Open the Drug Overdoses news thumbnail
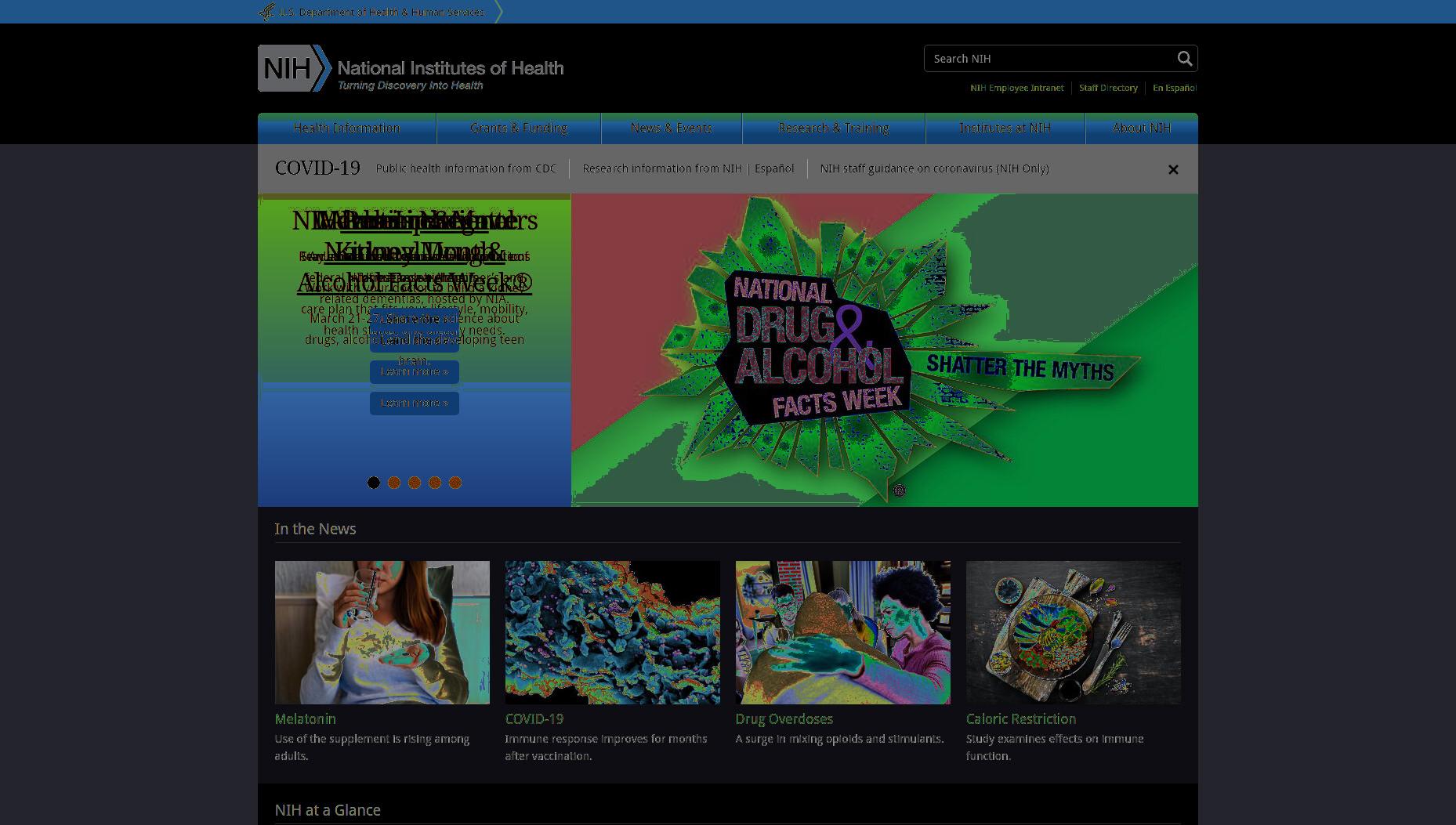 [843, 632]
